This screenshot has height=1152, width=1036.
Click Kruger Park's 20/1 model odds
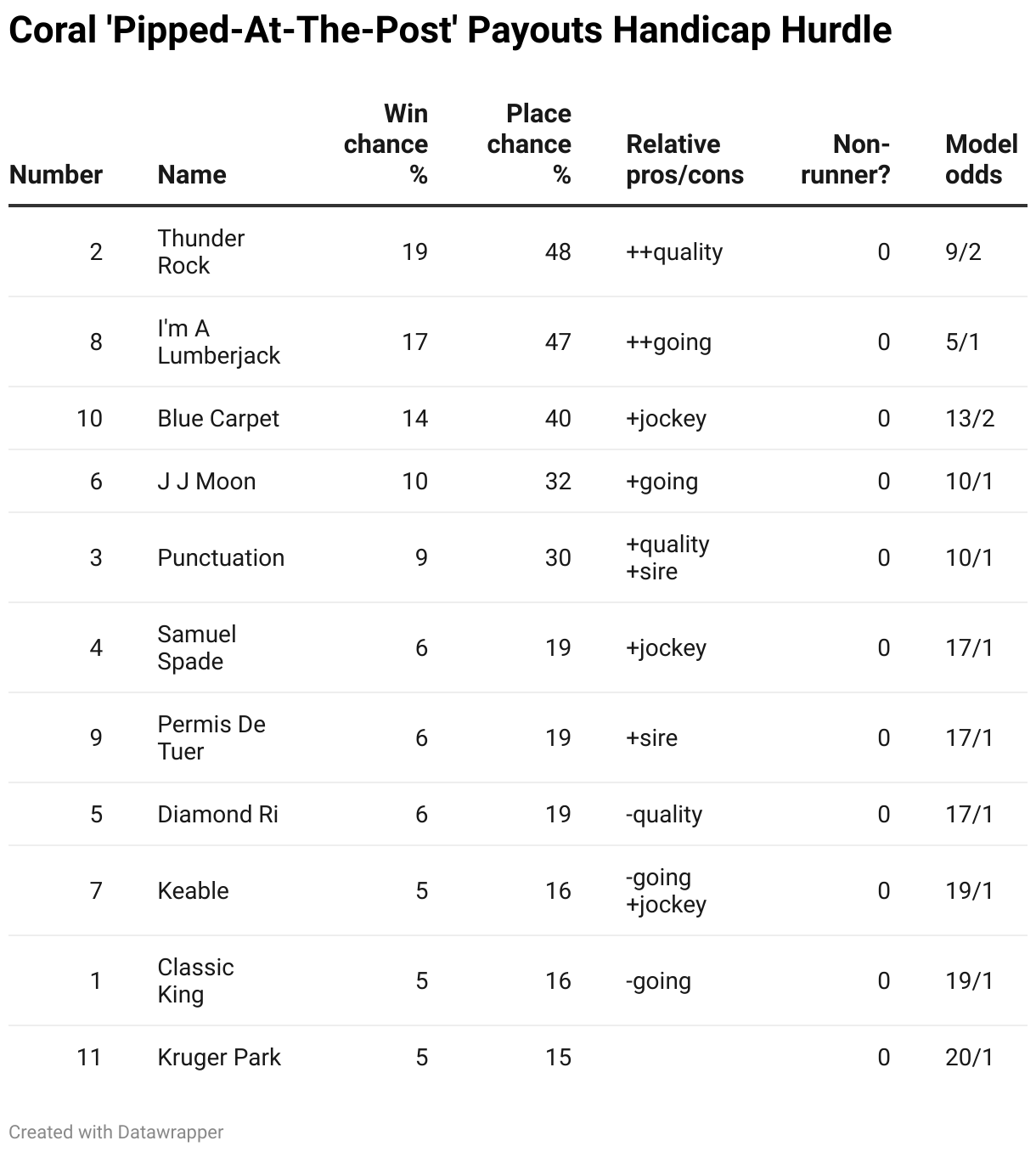(x=969, y=1057)
